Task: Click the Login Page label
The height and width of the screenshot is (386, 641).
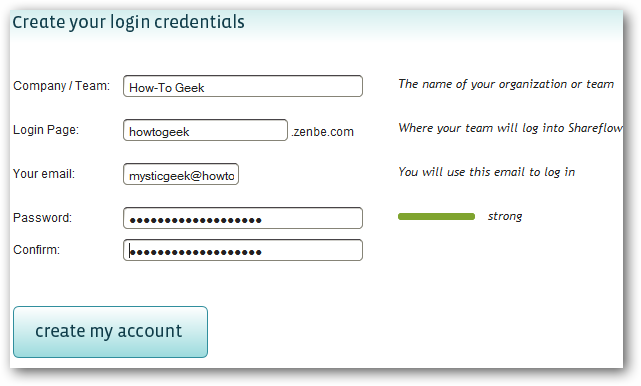Action: 46,130
